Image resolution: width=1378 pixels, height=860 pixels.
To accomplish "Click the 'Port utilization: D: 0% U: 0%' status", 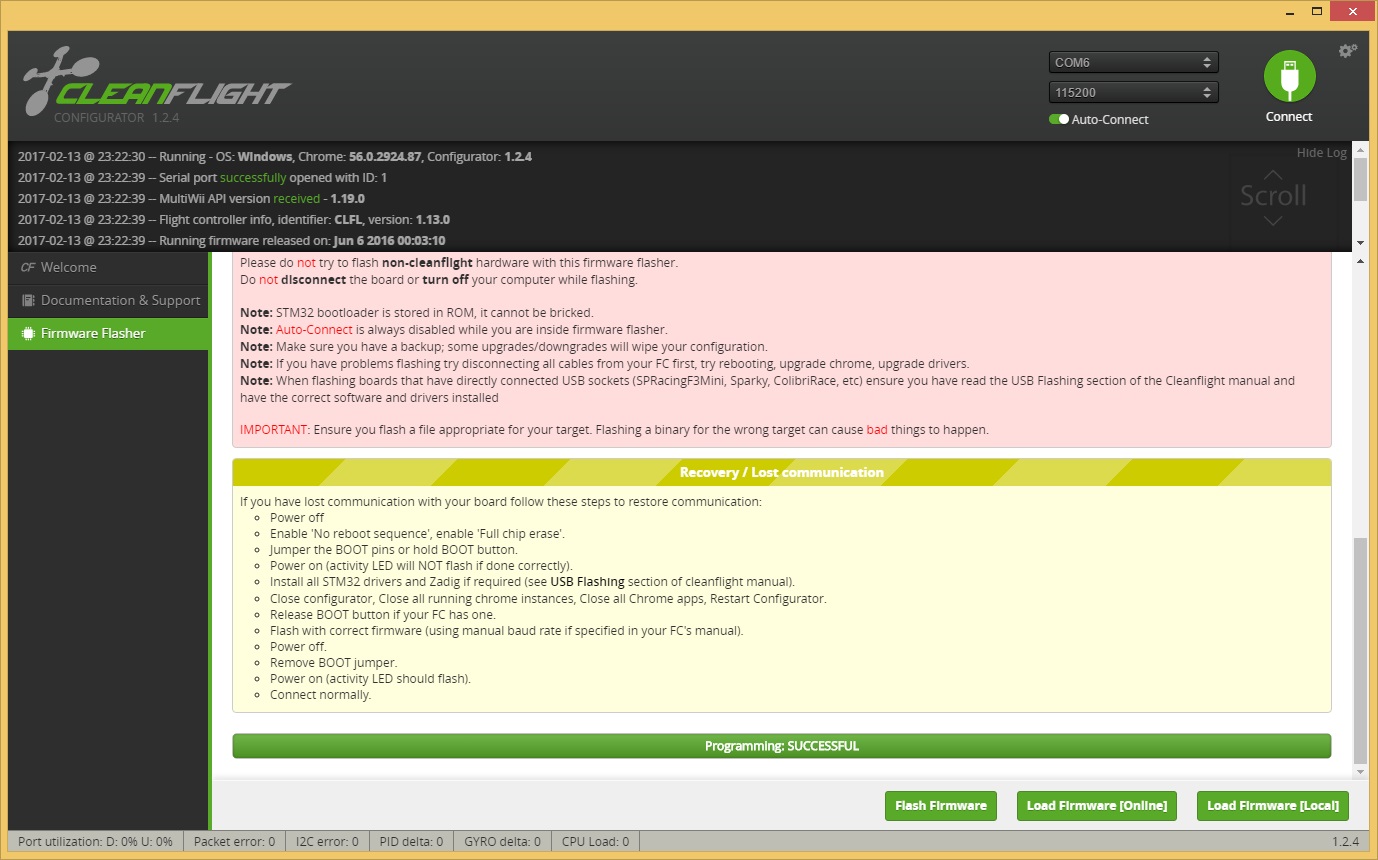I will point(95,842).
